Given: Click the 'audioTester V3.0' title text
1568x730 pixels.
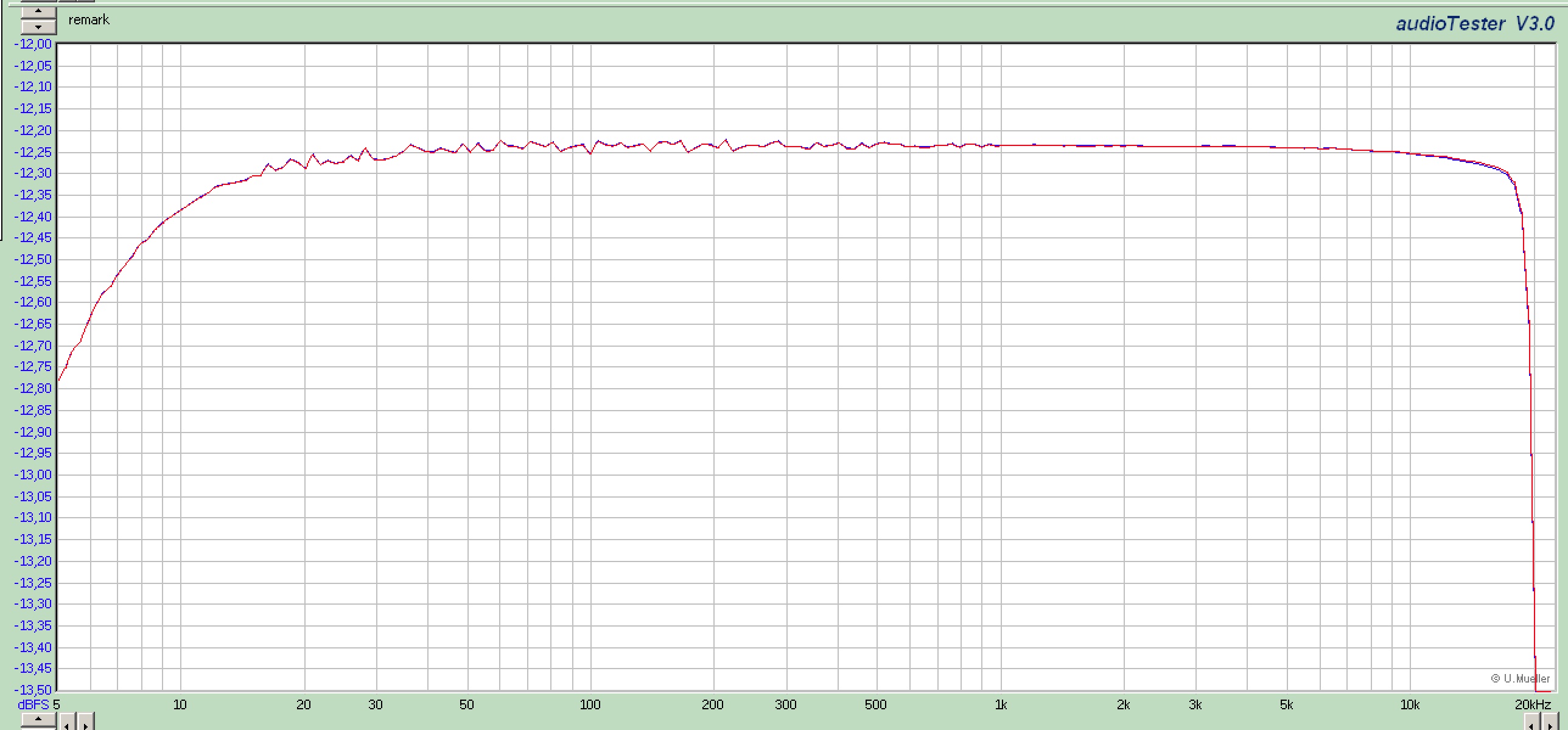Looking at the screenshot, I should 1475,24.
